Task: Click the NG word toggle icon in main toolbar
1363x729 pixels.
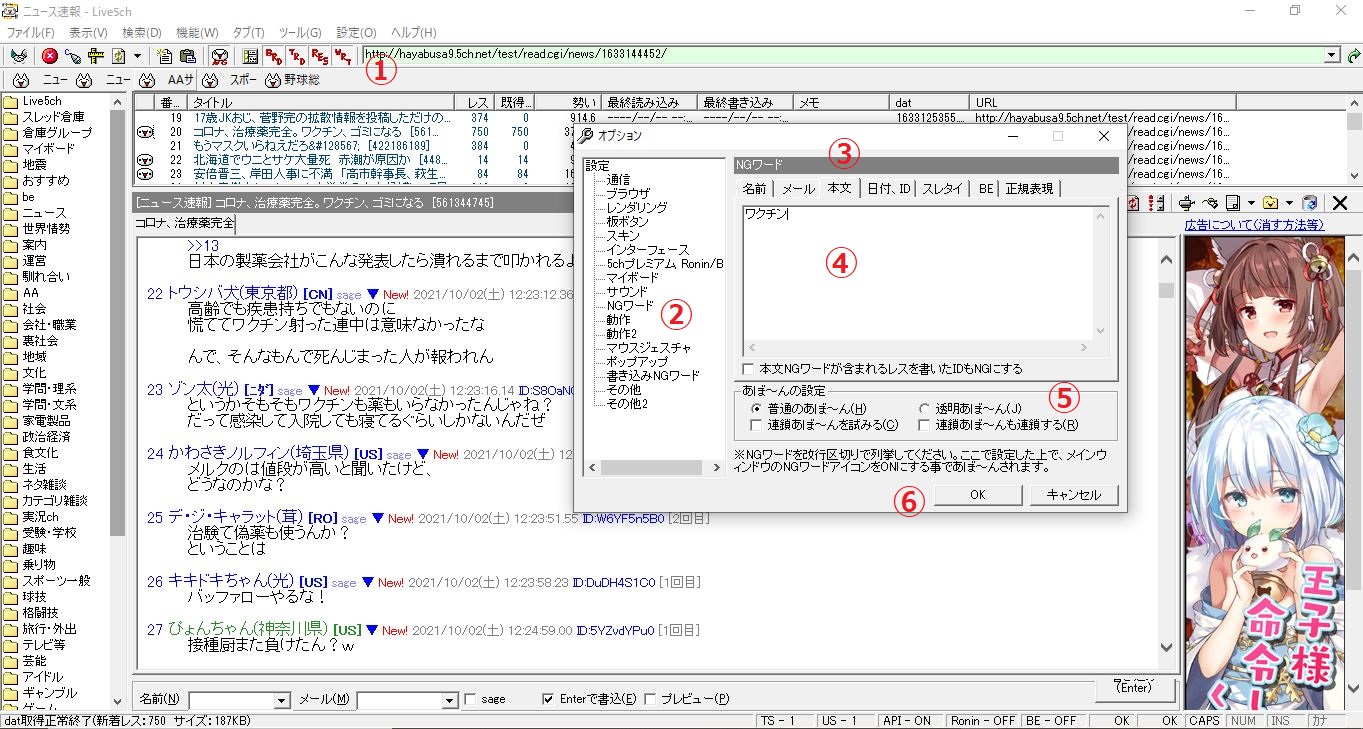Action: click(x=220, y=57)
